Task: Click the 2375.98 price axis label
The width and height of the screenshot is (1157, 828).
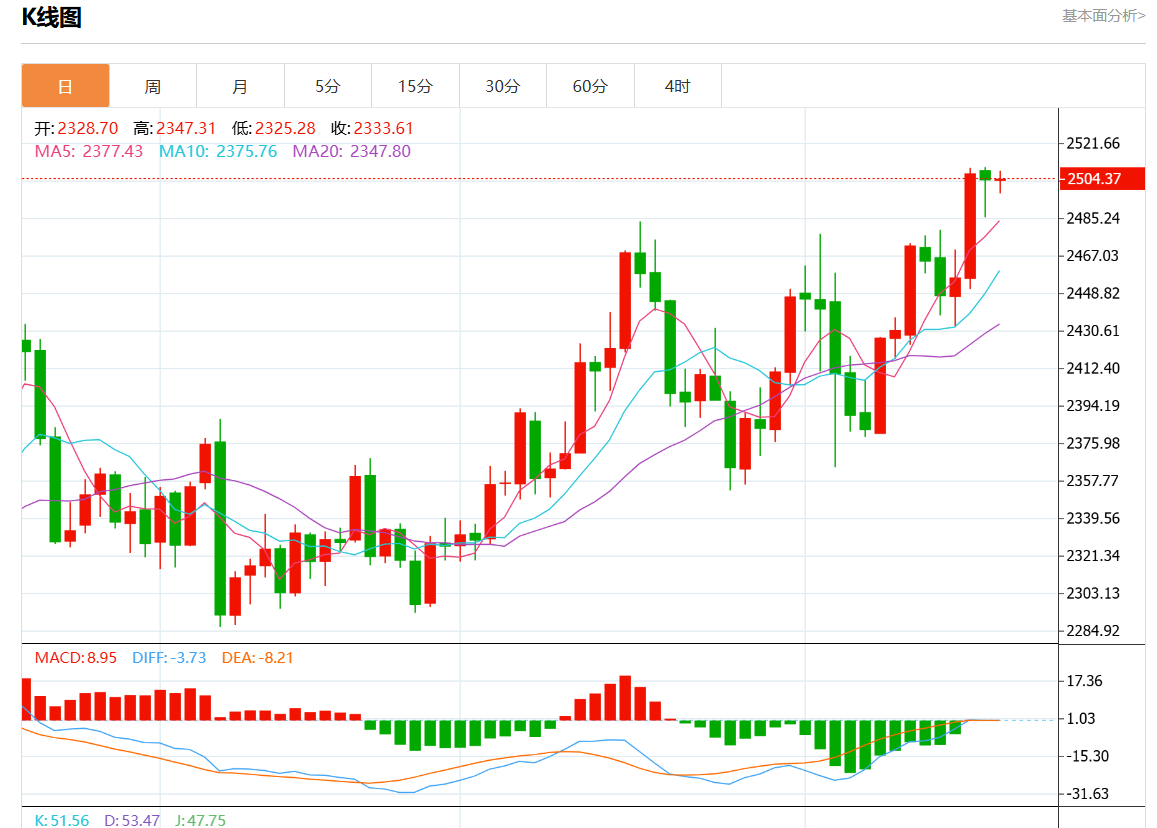Action: [x=1093, y=444]
